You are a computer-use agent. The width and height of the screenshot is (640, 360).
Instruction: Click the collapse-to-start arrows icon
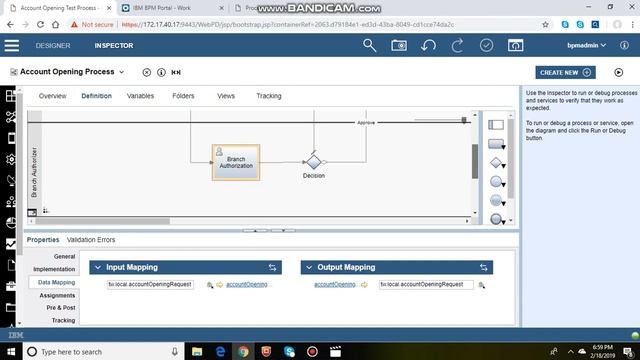point(176,72)
